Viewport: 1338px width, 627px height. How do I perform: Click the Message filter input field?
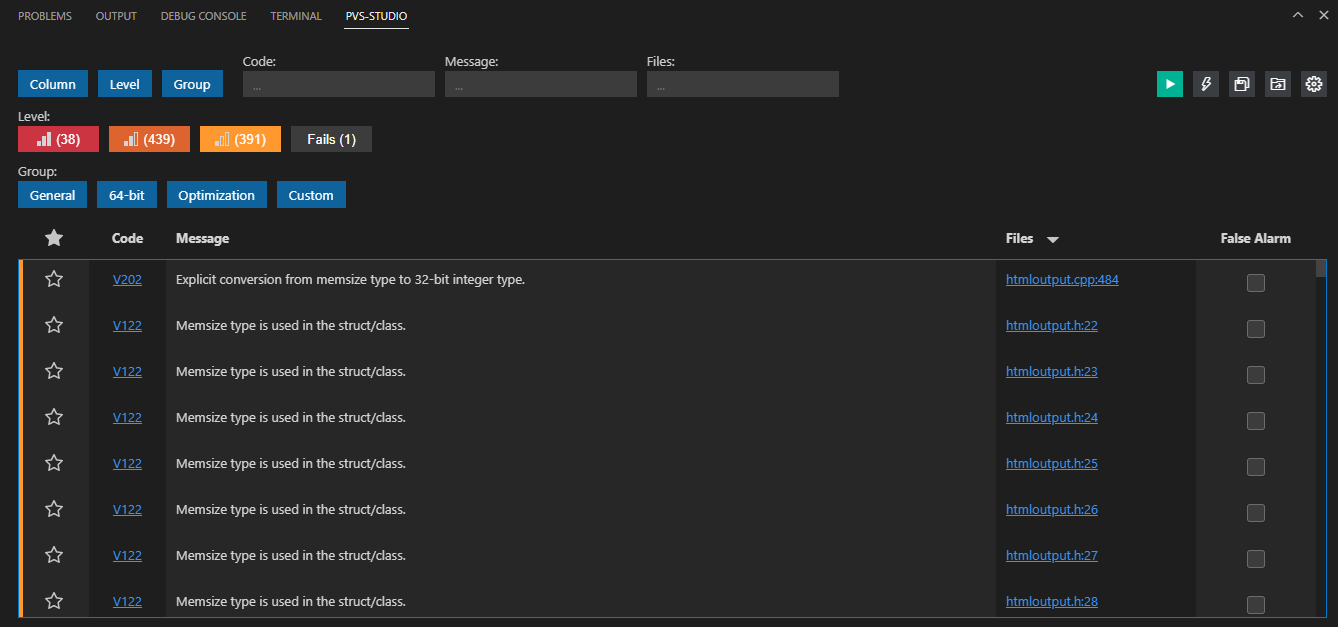[540, 84]
